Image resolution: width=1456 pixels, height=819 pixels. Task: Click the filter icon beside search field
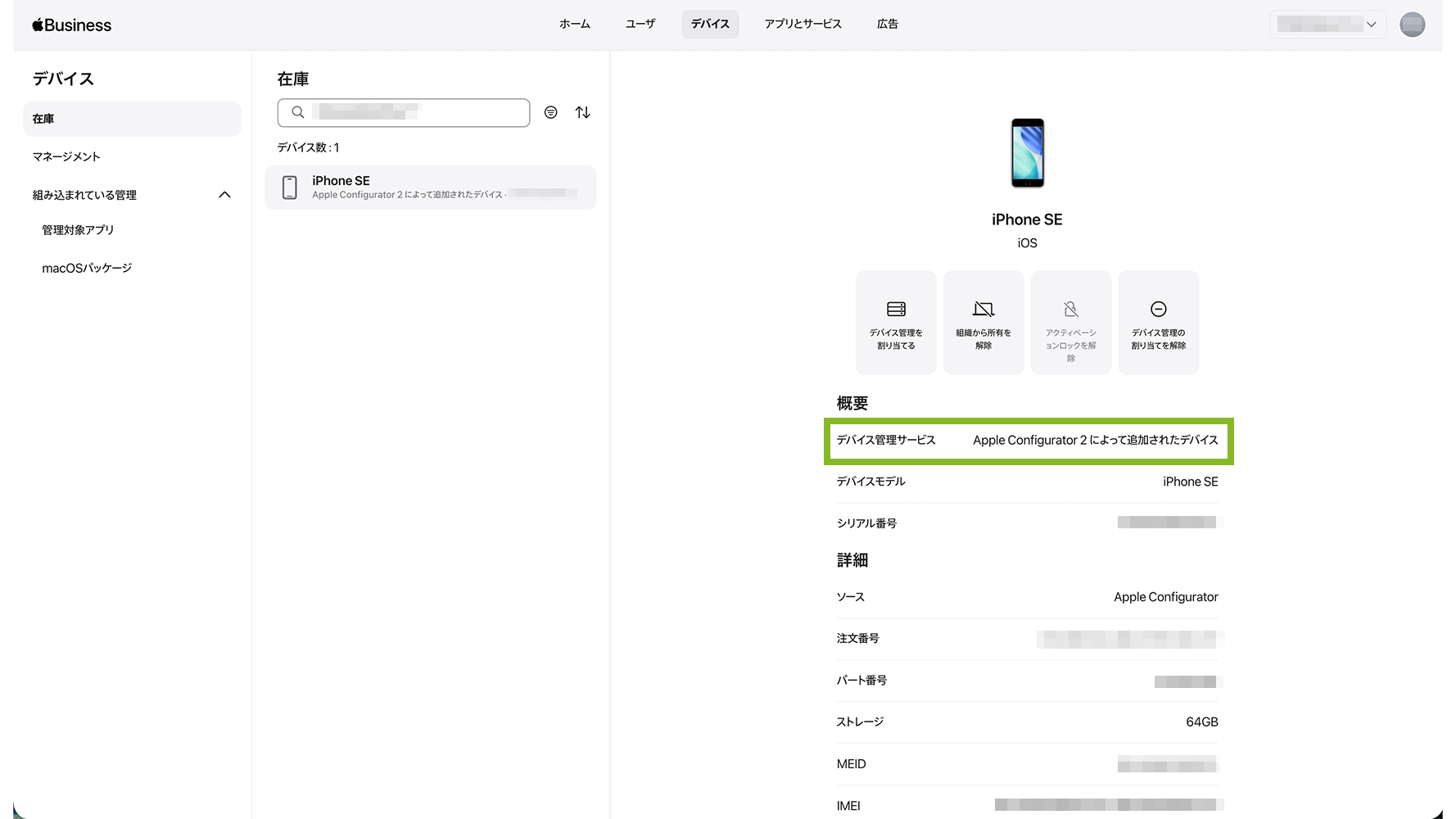coord(550,112)
